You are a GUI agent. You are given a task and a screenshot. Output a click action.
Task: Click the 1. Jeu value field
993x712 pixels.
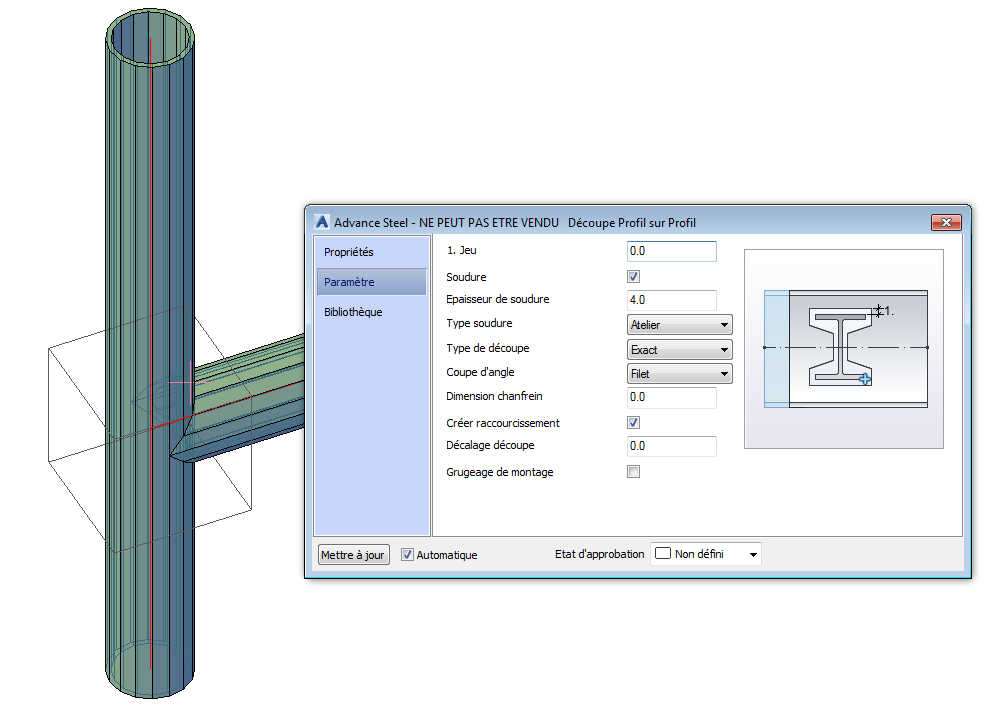pos(671,251)
